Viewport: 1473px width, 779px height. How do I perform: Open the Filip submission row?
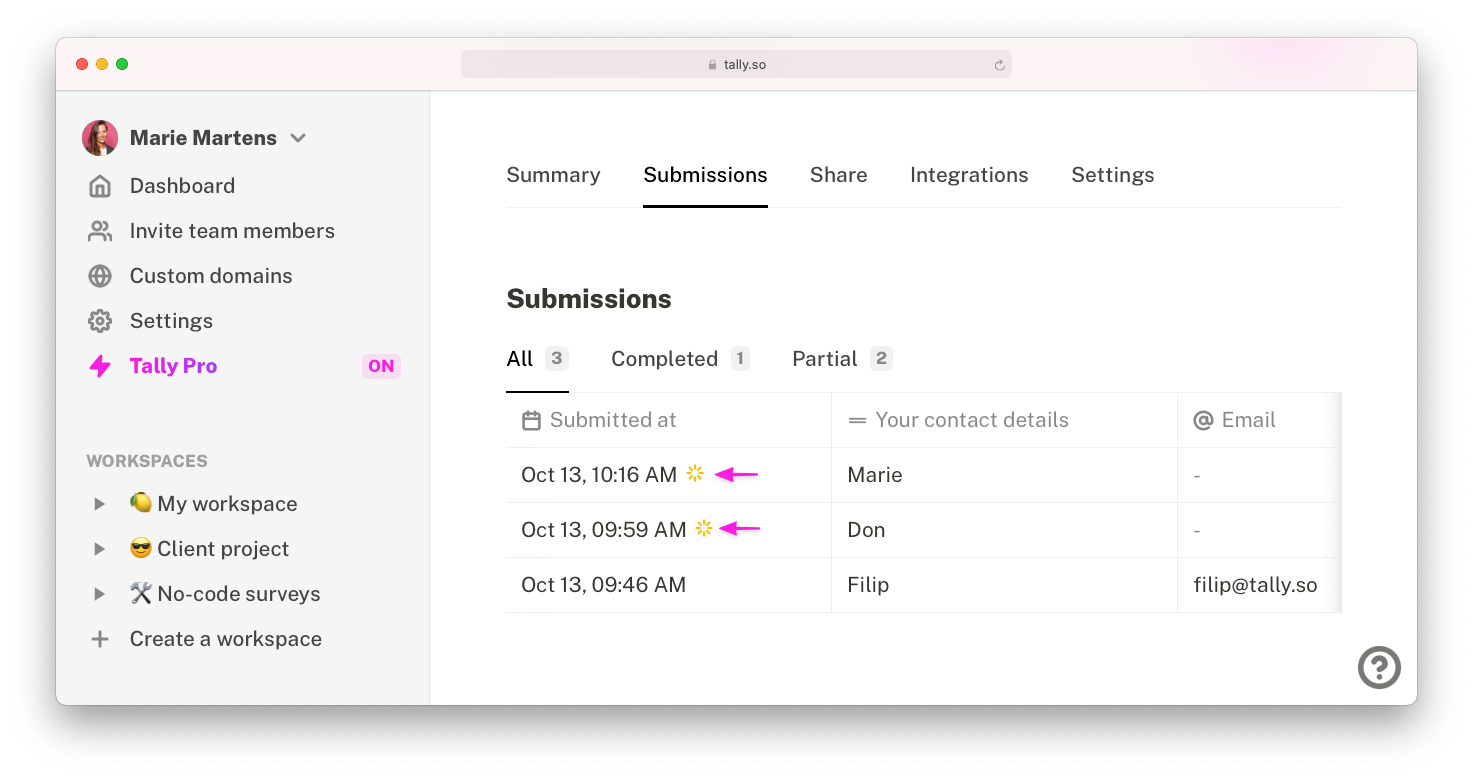(923, 585)
